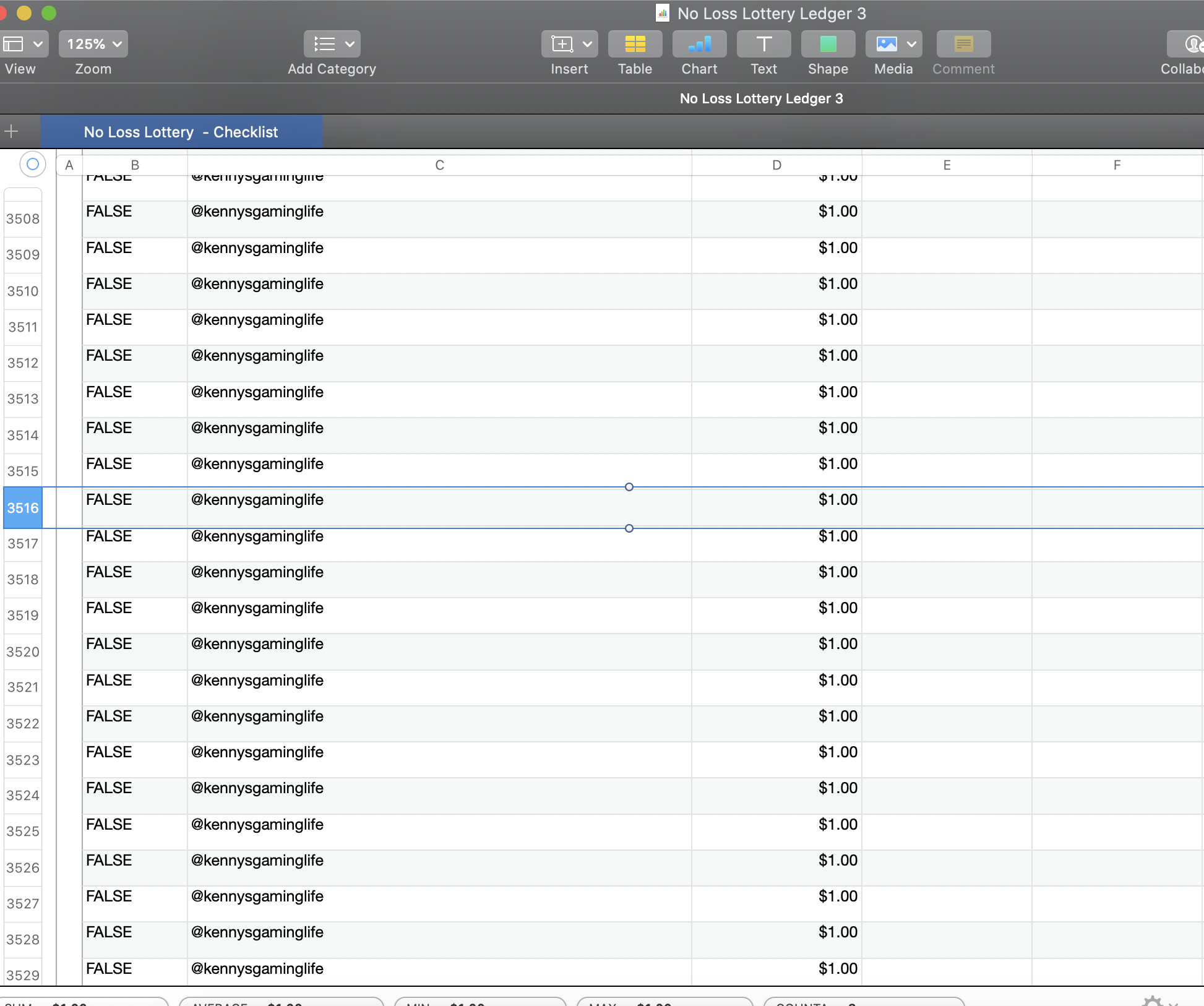
Task: Click @kennysgaminglife cell in row 3527
Action: pyautogui.click(x=439, y=904)
